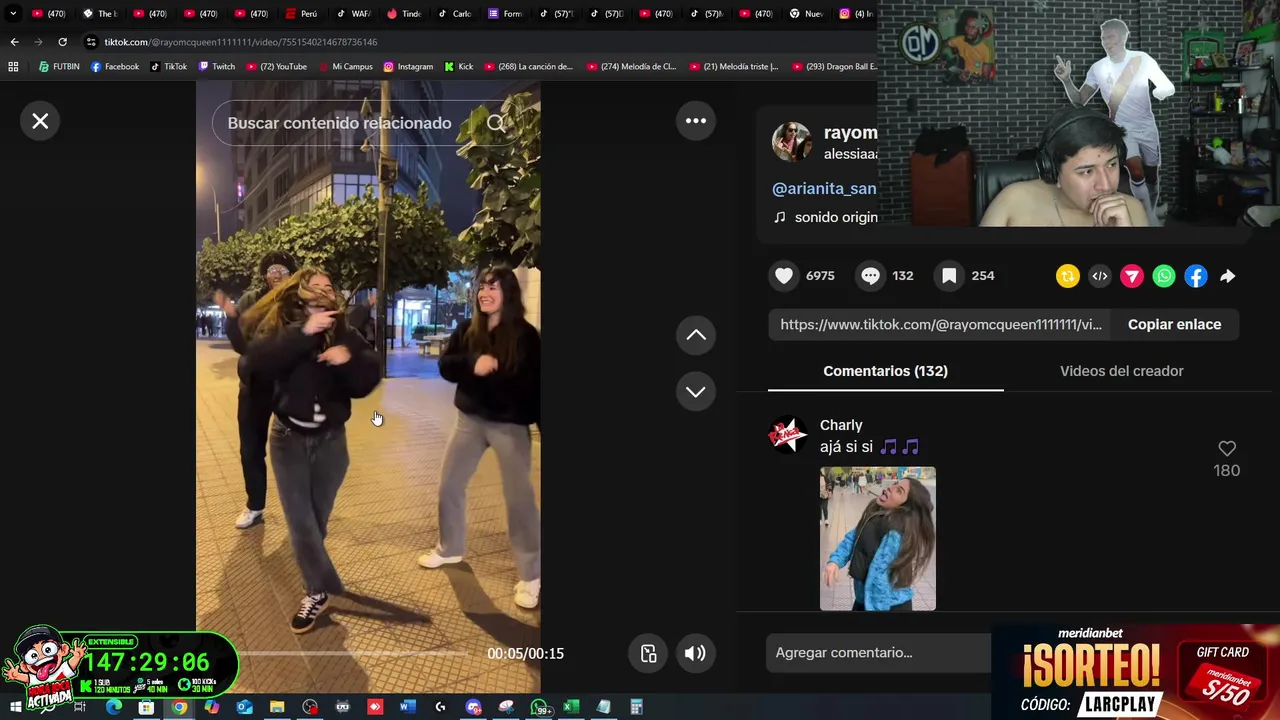Open Chrome from taskbar
1280x720 pixels.
(x=179, y=707)
